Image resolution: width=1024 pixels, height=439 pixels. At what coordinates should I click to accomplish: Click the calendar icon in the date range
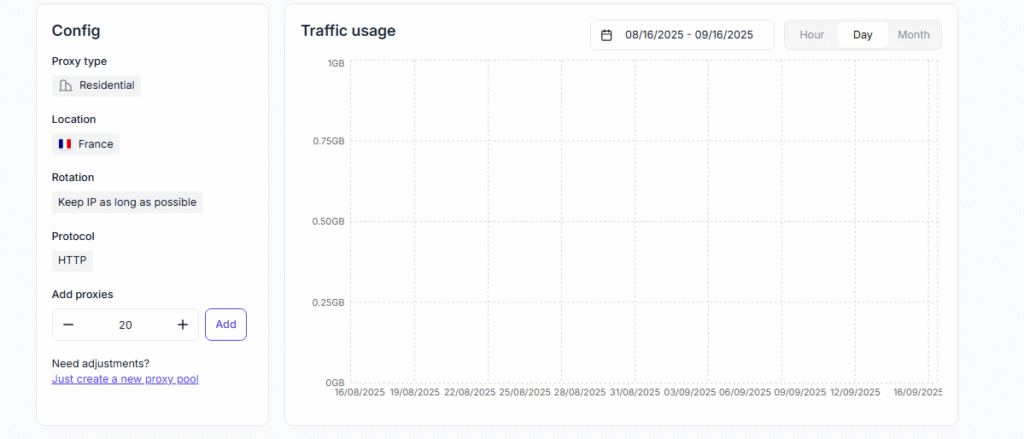click(607, 35)
